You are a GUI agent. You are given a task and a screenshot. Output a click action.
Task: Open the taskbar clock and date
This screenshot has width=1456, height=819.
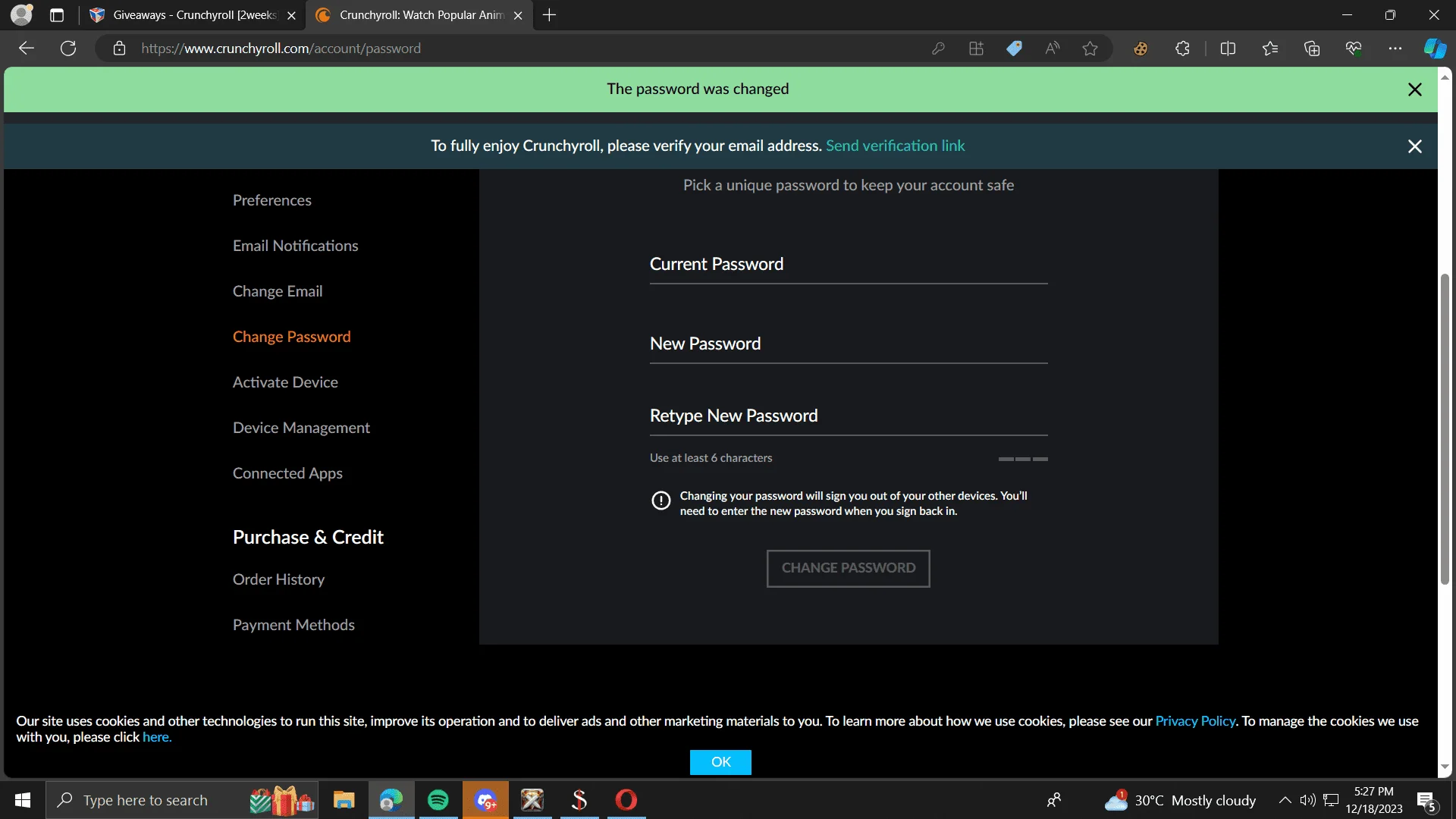[x=1373, y=800]
